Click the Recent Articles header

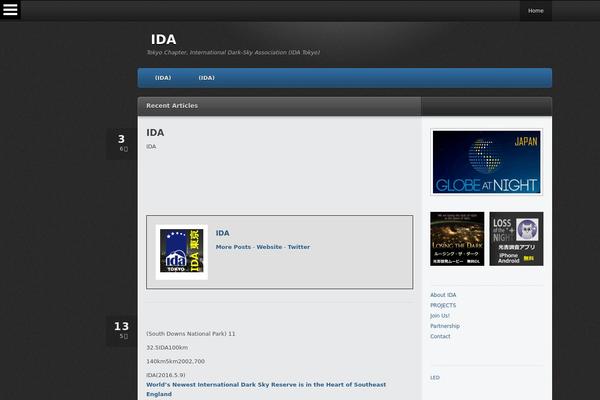point(172,106)
